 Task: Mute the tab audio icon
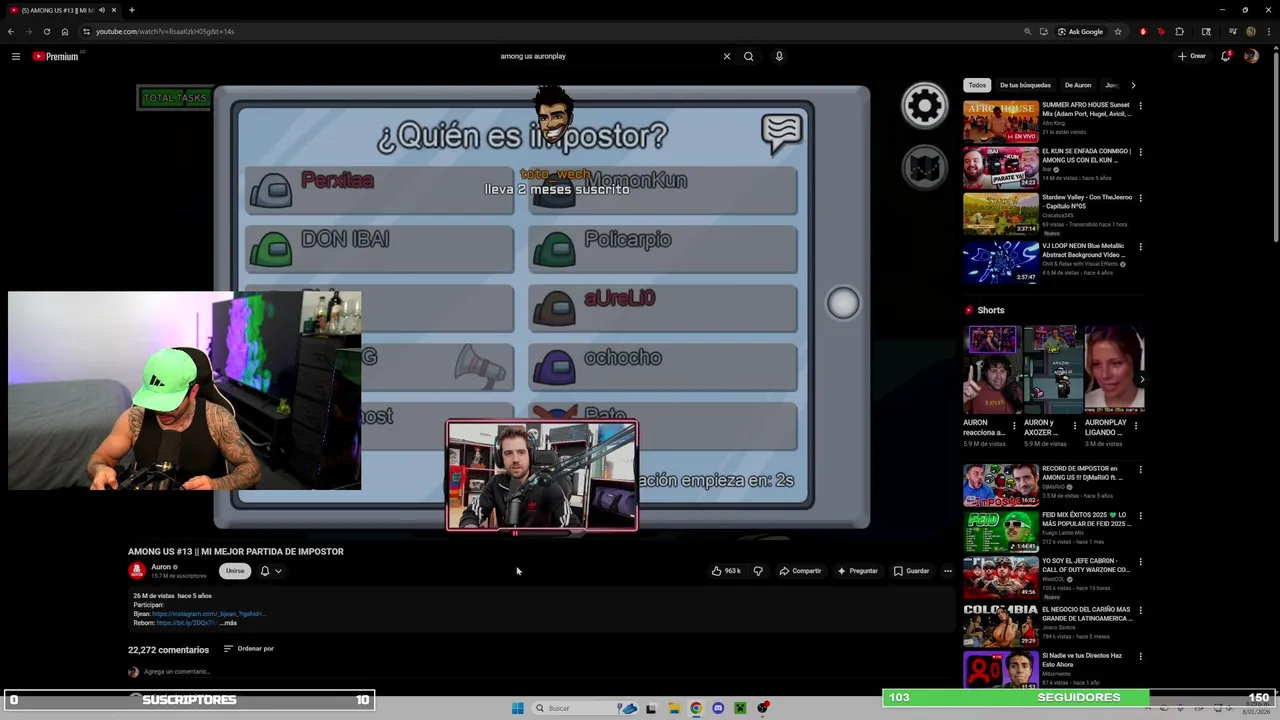click(x=101, y=10)
